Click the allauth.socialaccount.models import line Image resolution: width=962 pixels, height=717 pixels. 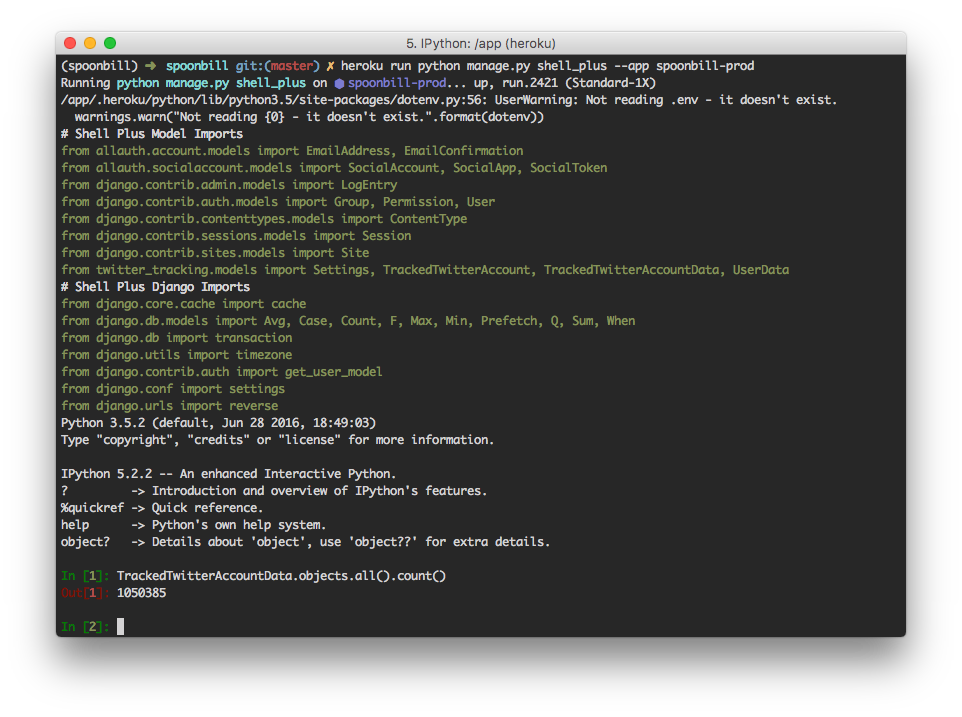[334, 167]
